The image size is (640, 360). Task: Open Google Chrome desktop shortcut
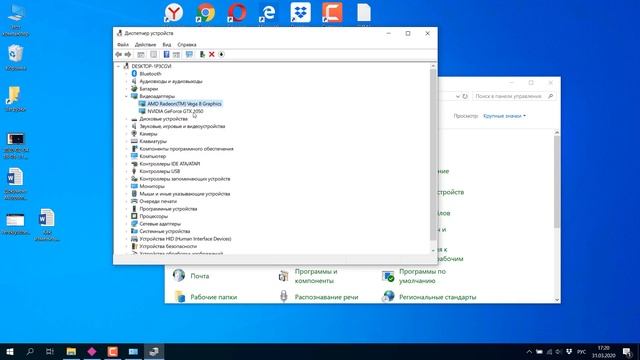205,12
